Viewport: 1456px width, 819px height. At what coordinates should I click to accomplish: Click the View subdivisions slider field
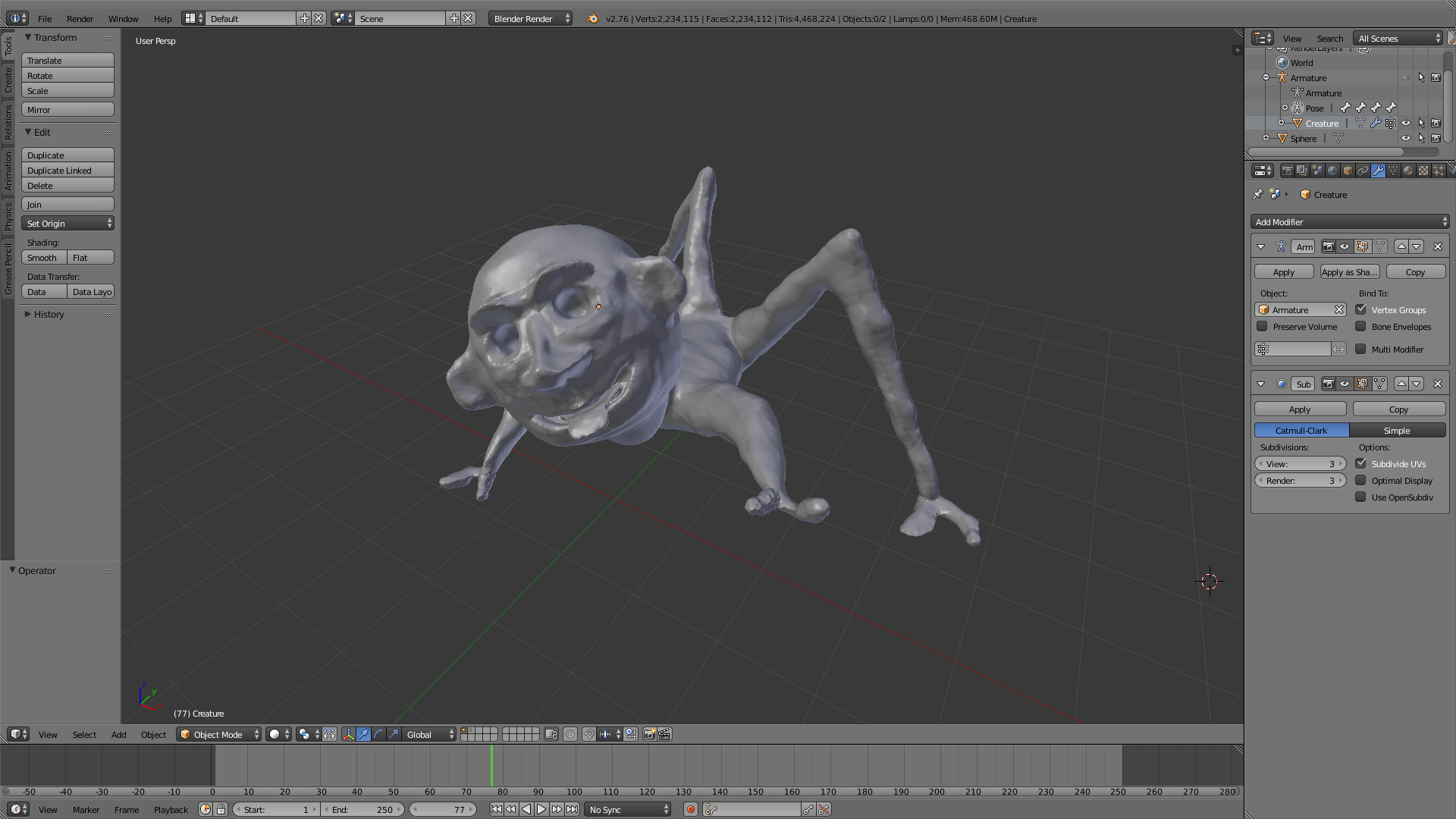[x=1300, y=463]
